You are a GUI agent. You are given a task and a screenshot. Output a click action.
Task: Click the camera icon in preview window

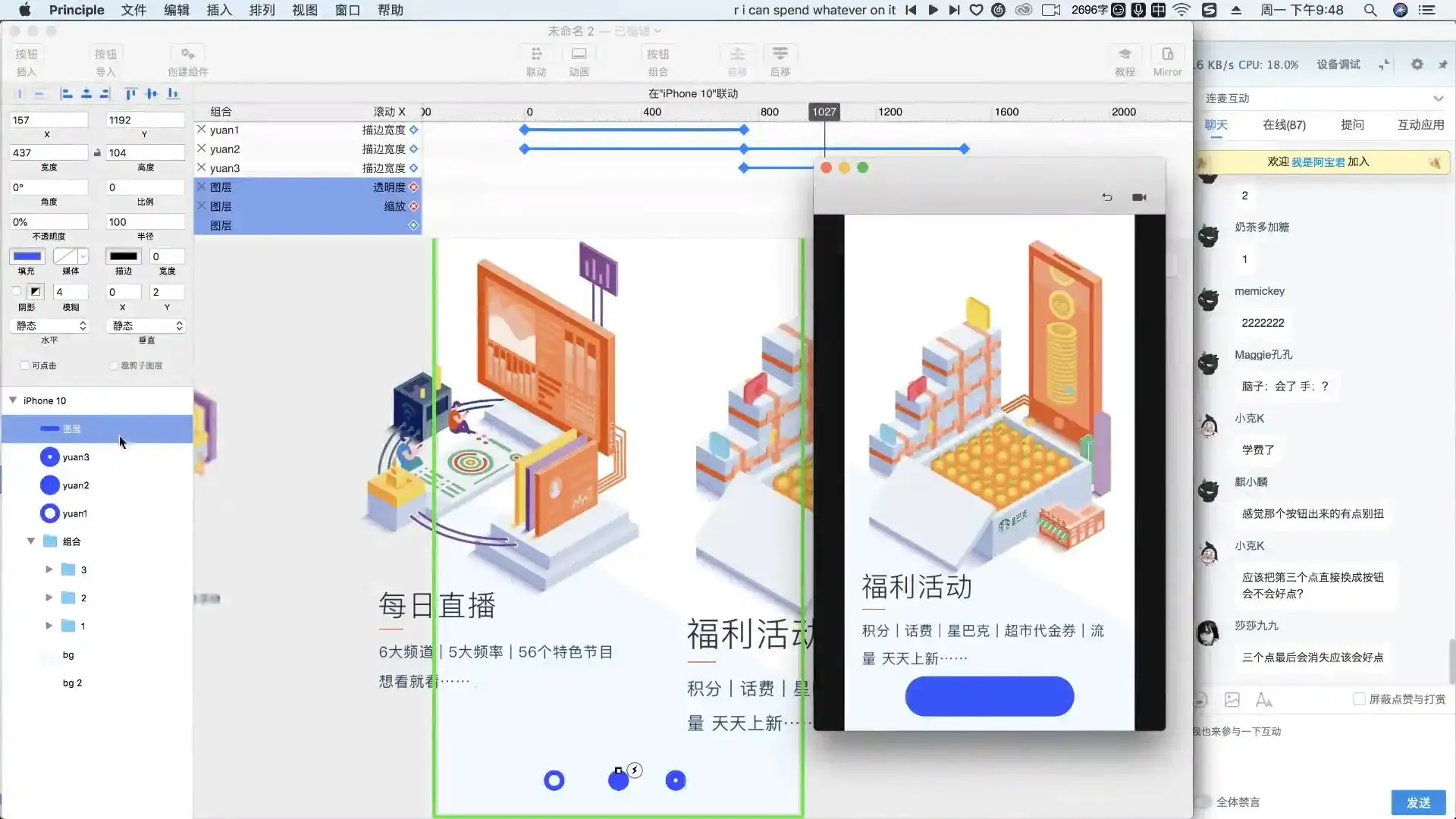click(x=1140, y=196)
